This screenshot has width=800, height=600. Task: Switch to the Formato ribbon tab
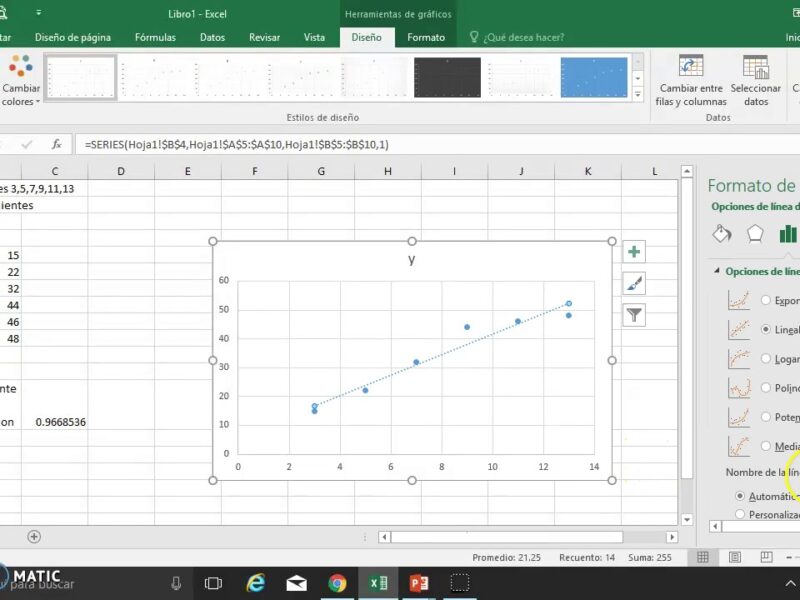tap(426, 37)
